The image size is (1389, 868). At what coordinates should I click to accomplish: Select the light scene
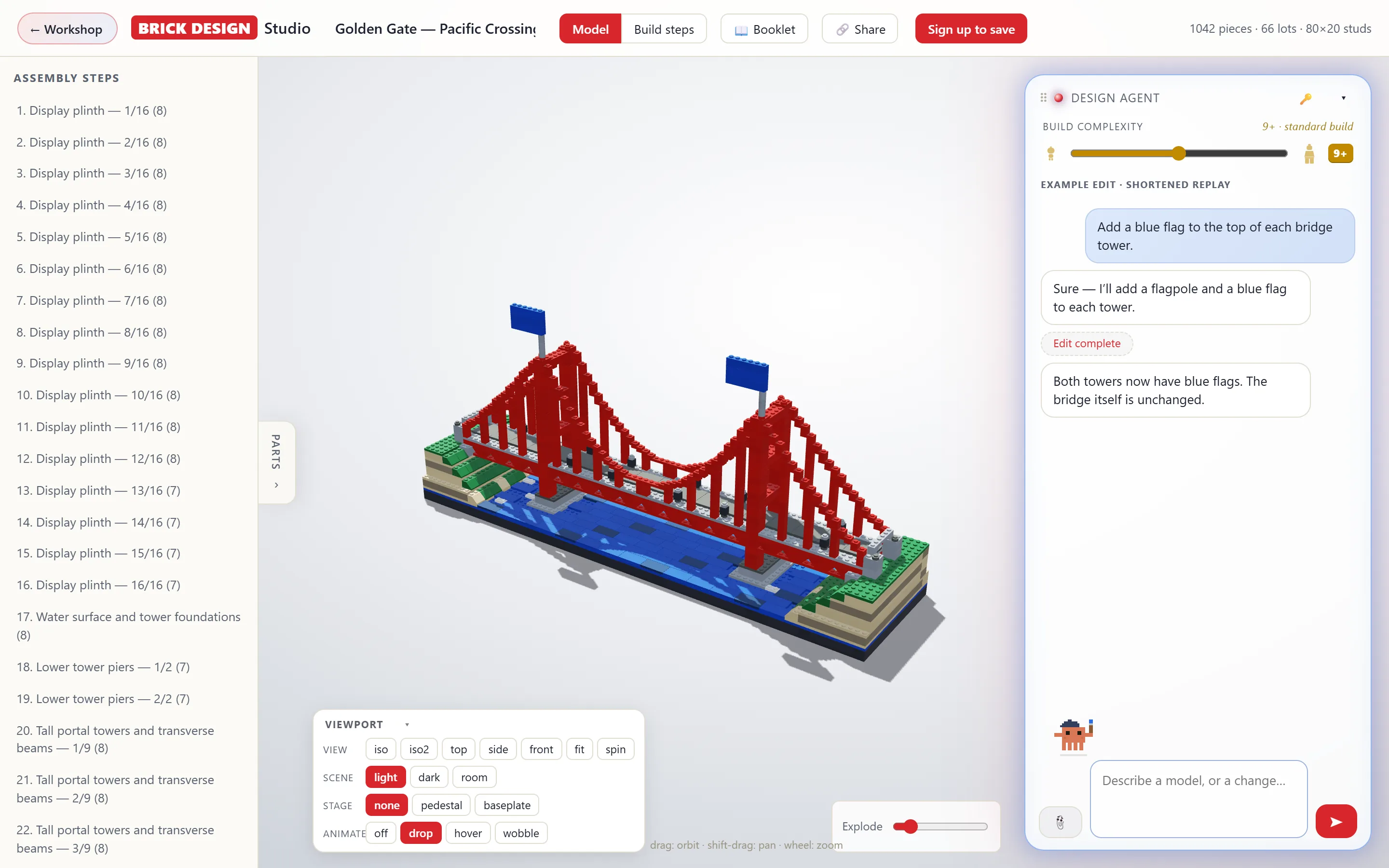click(x=385, y=777)
